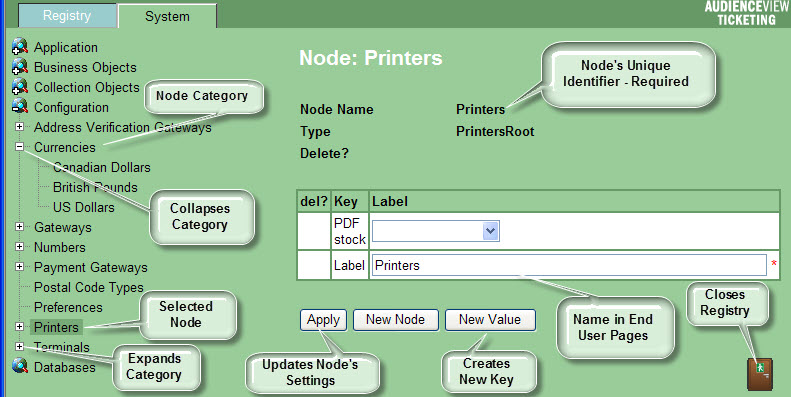Select the Terminals node label
791x397 pixels.
coord(62,347)
